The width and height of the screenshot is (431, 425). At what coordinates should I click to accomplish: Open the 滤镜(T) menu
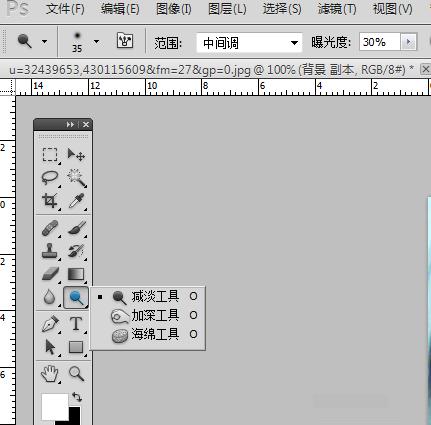(337, 9)
